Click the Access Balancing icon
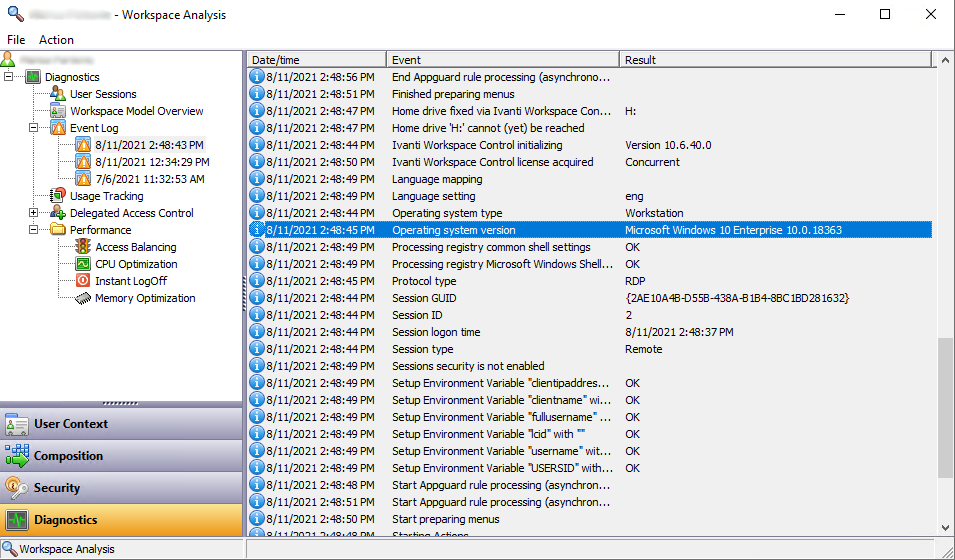955x560 pixels. 83,247
